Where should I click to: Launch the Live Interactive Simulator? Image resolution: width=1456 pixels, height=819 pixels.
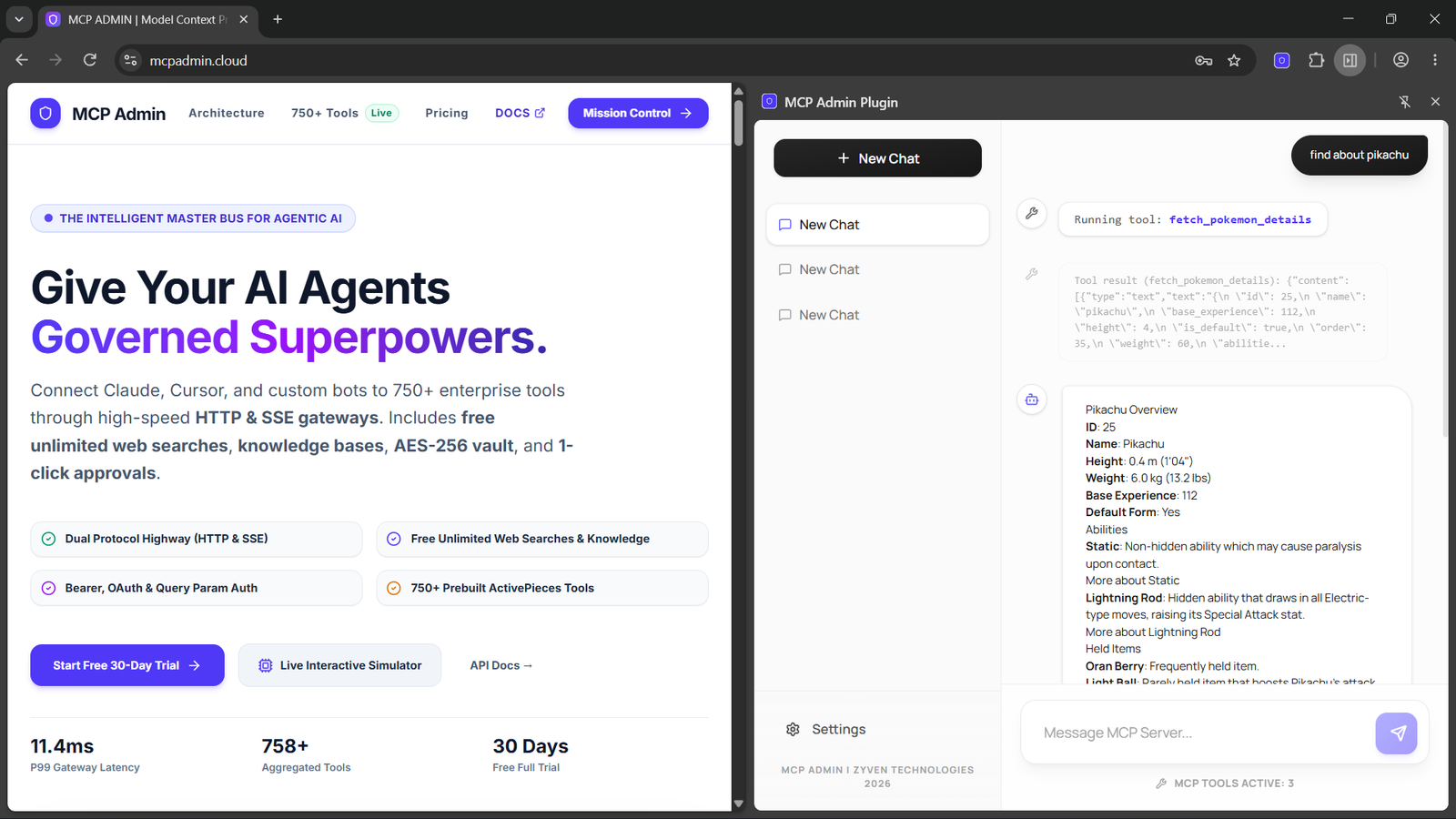pyautogui.click(x=339, y=665)
